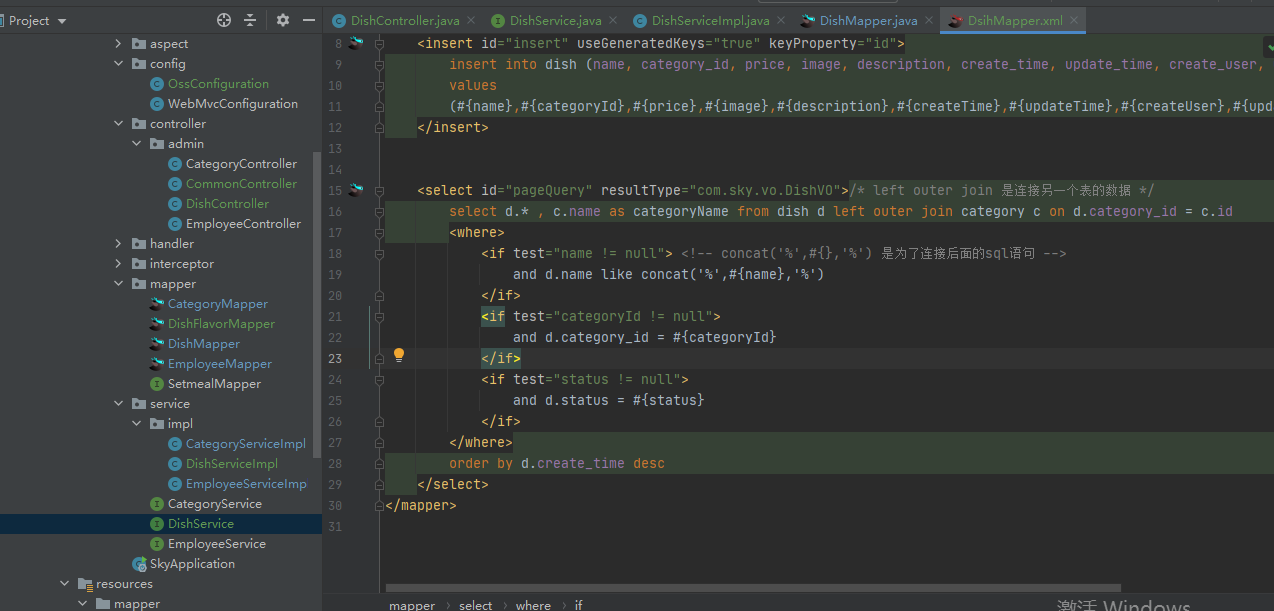
Task: Close the DishController.java tab
Action: (x=471, y=20)
